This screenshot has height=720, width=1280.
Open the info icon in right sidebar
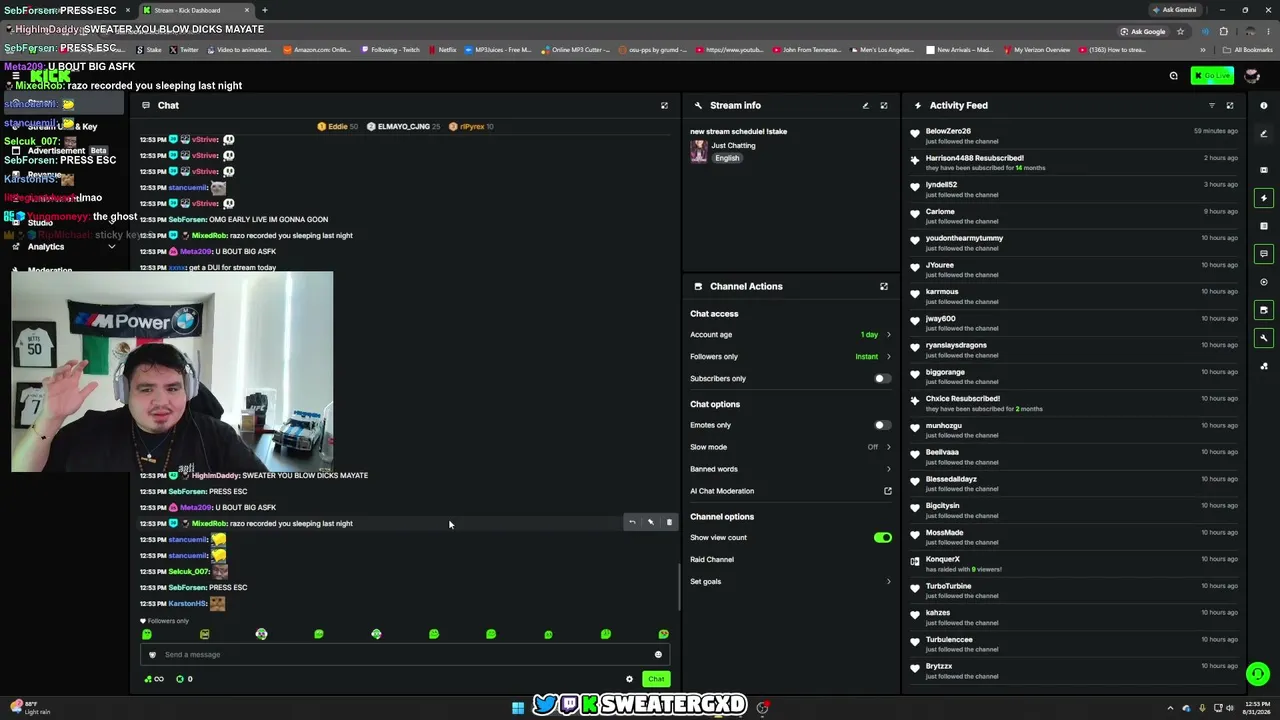[1264, 105]
